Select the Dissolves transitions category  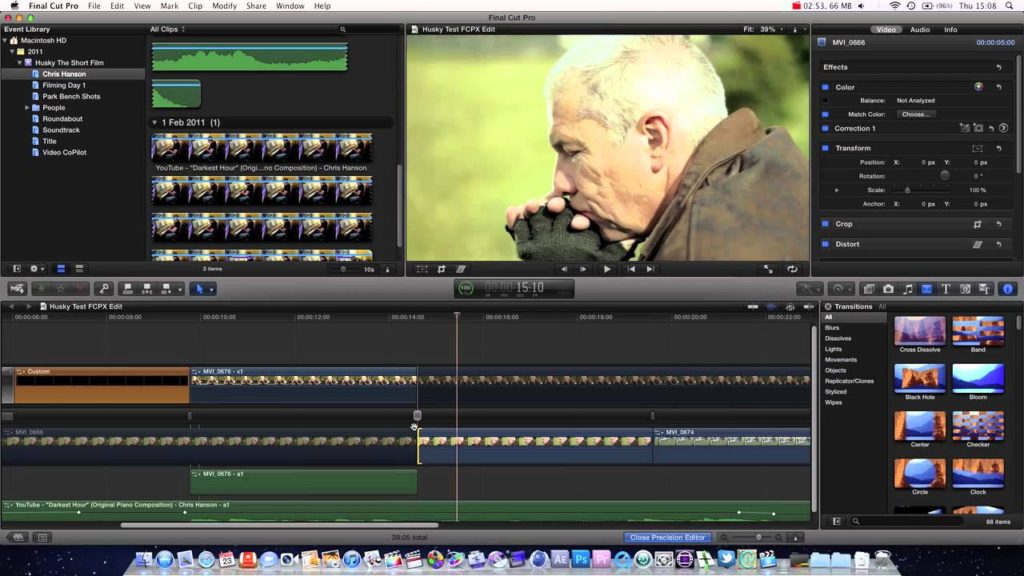[838, 338]
